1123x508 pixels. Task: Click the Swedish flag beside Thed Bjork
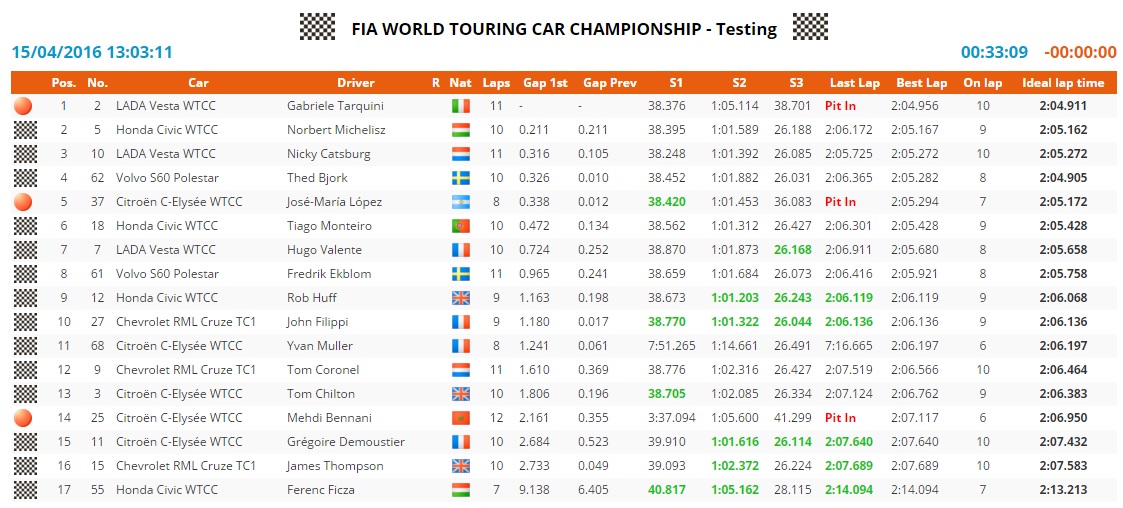point(460,178)
